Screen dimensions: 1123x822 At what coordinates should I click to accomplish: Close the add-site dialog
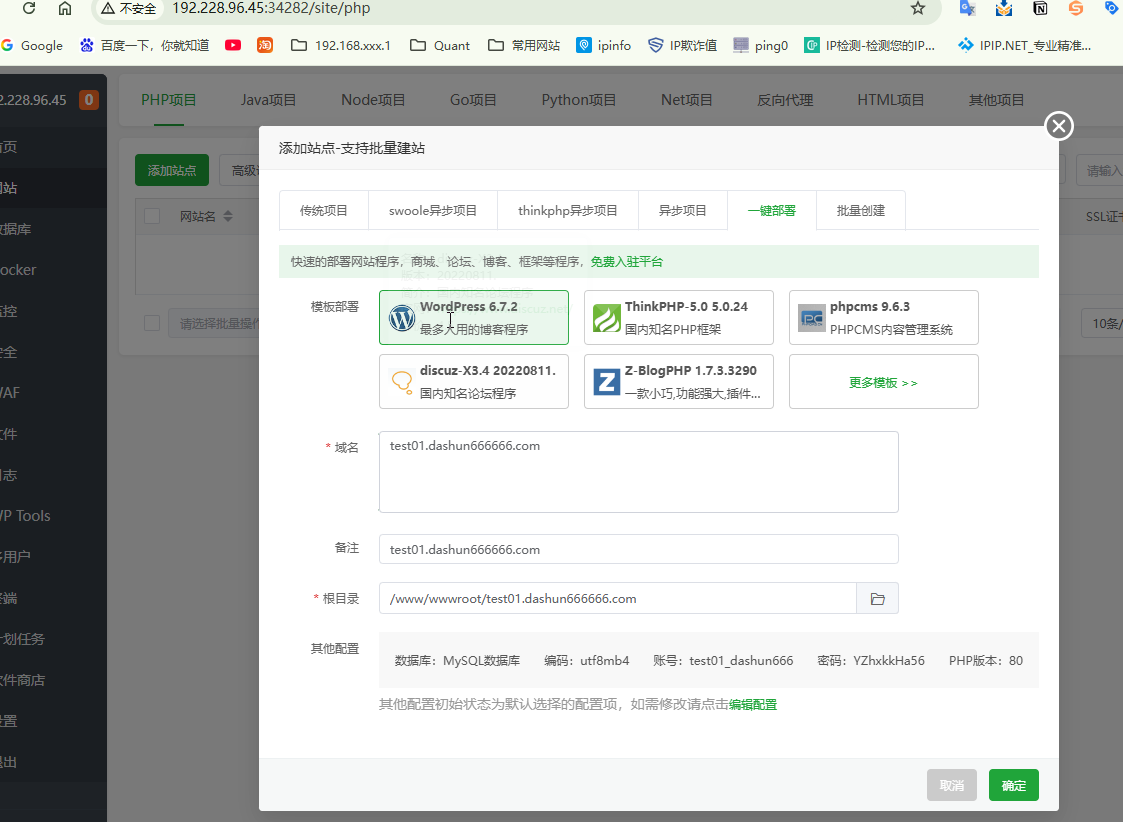[x=1059, y=126]
